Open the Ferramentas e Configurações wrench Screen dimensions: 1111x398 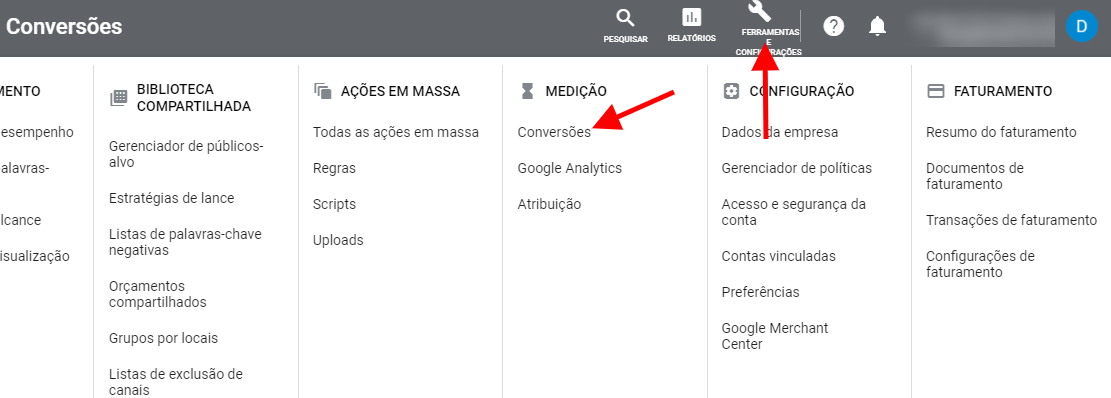(x=760, y=11)
